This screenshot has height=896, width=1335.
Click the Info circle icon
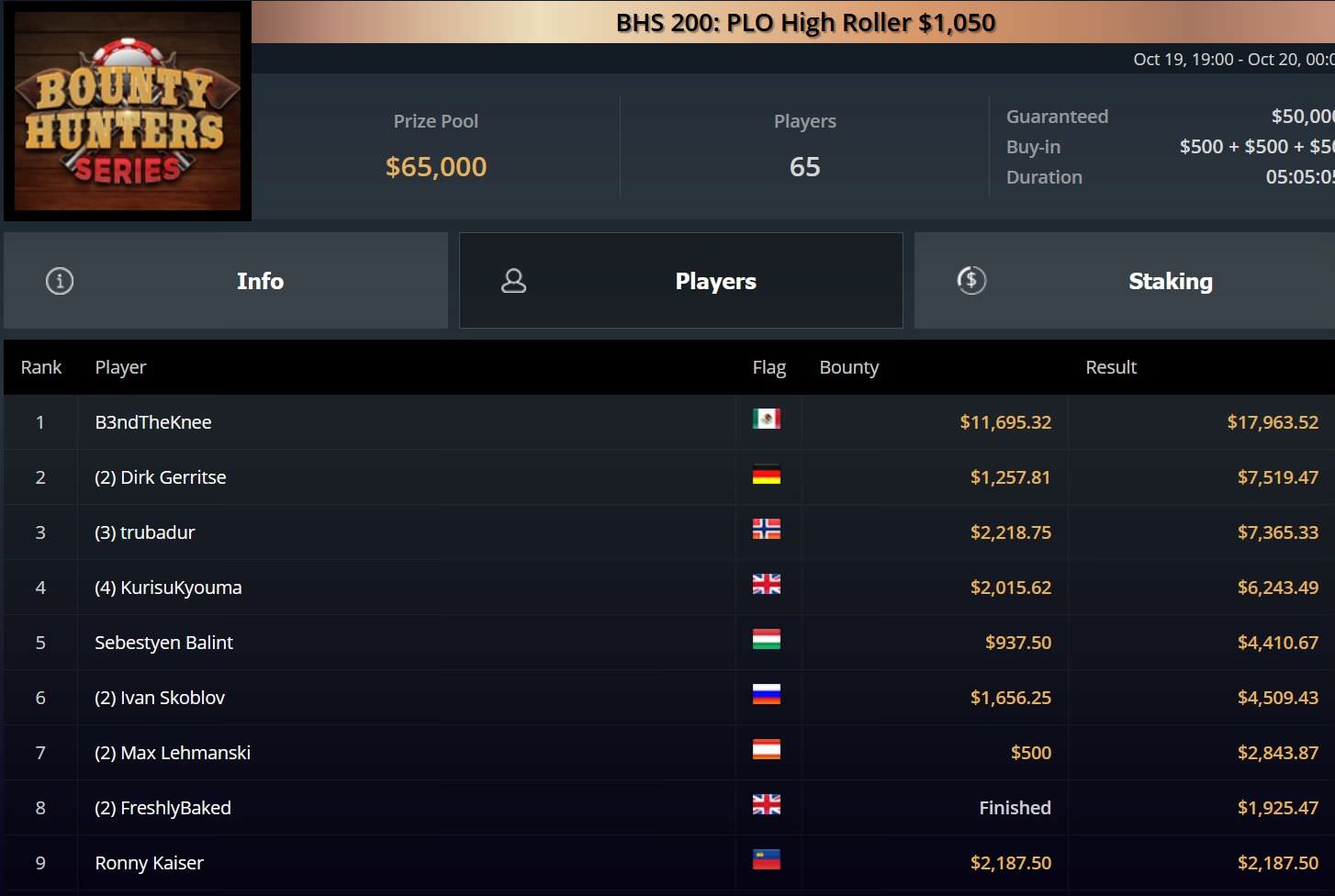coord(60,281)
